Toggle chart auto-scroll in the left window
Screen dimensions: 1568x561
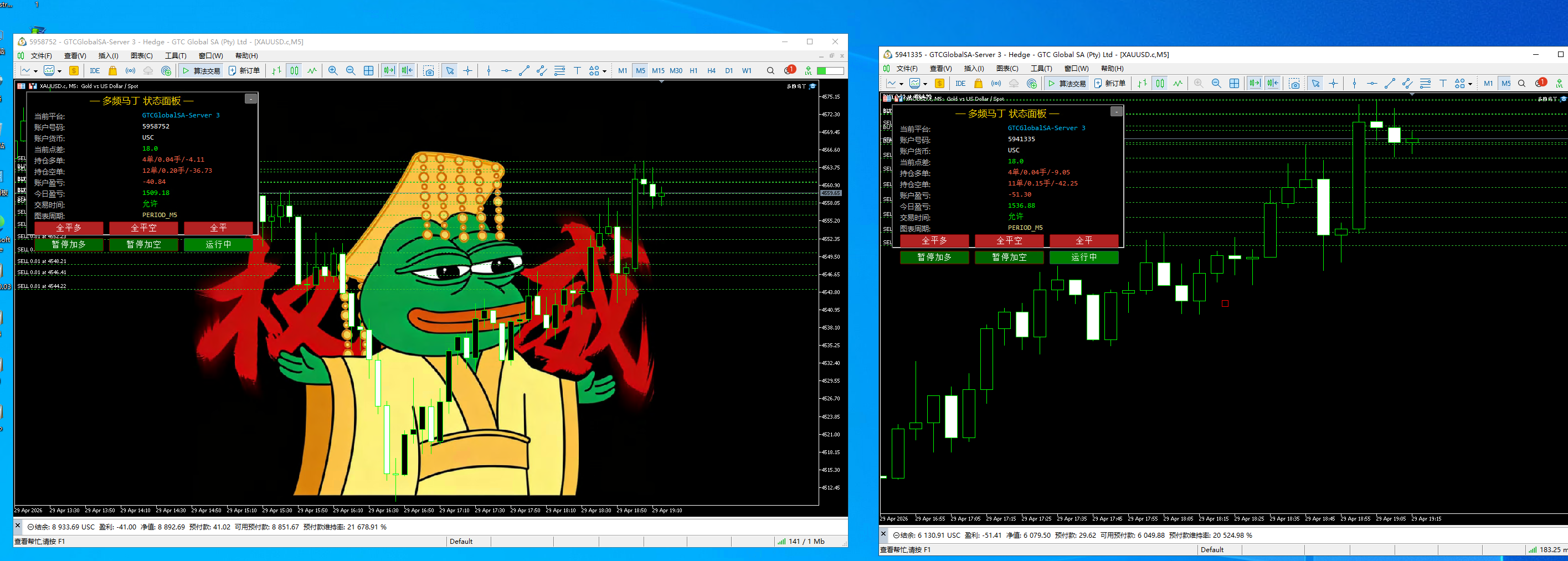point(389,70)
